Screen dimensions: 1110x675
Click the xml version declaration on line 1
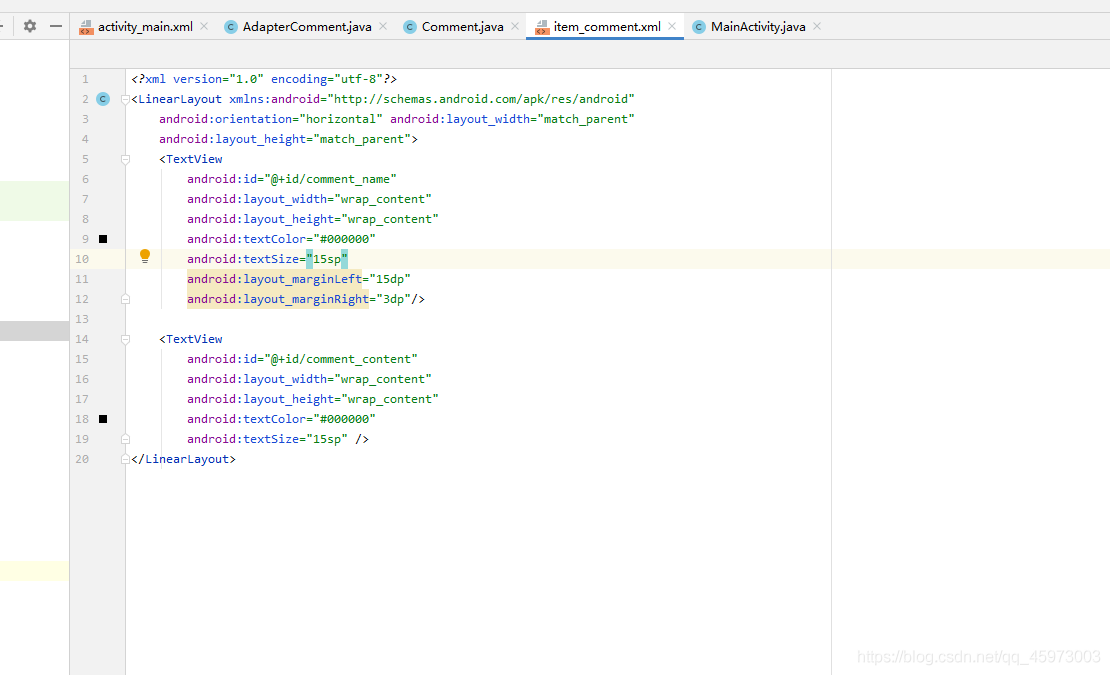pyautogui.click(x=264, y=79)
